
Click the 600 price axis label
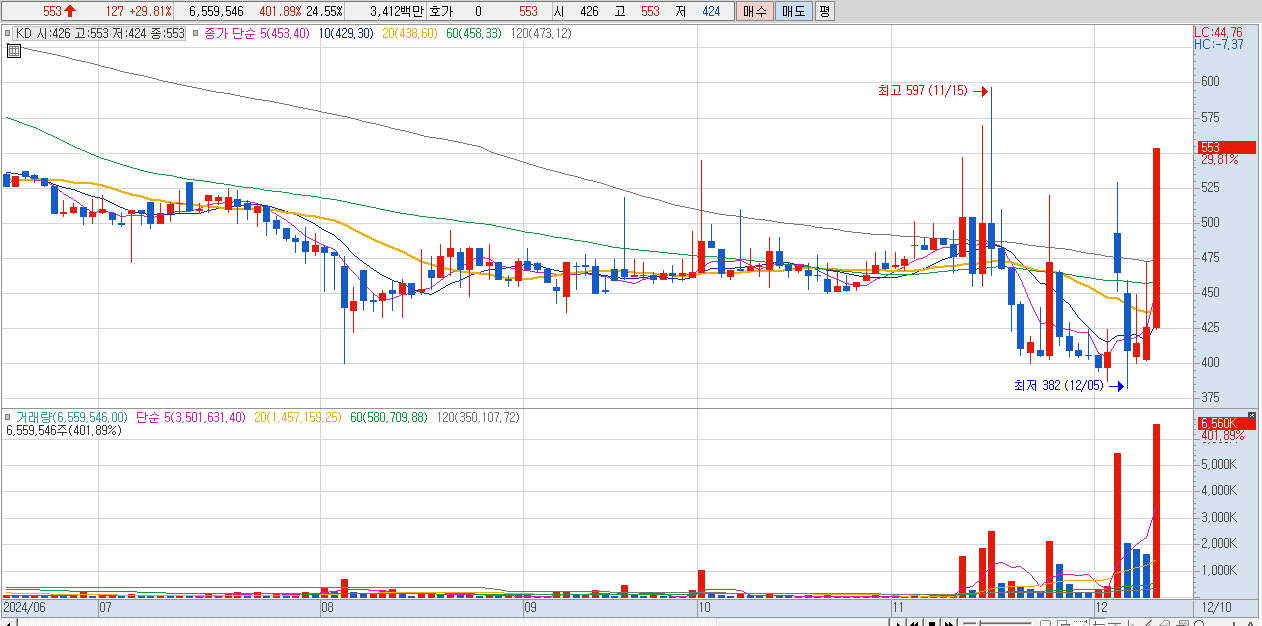[1210, 81]
